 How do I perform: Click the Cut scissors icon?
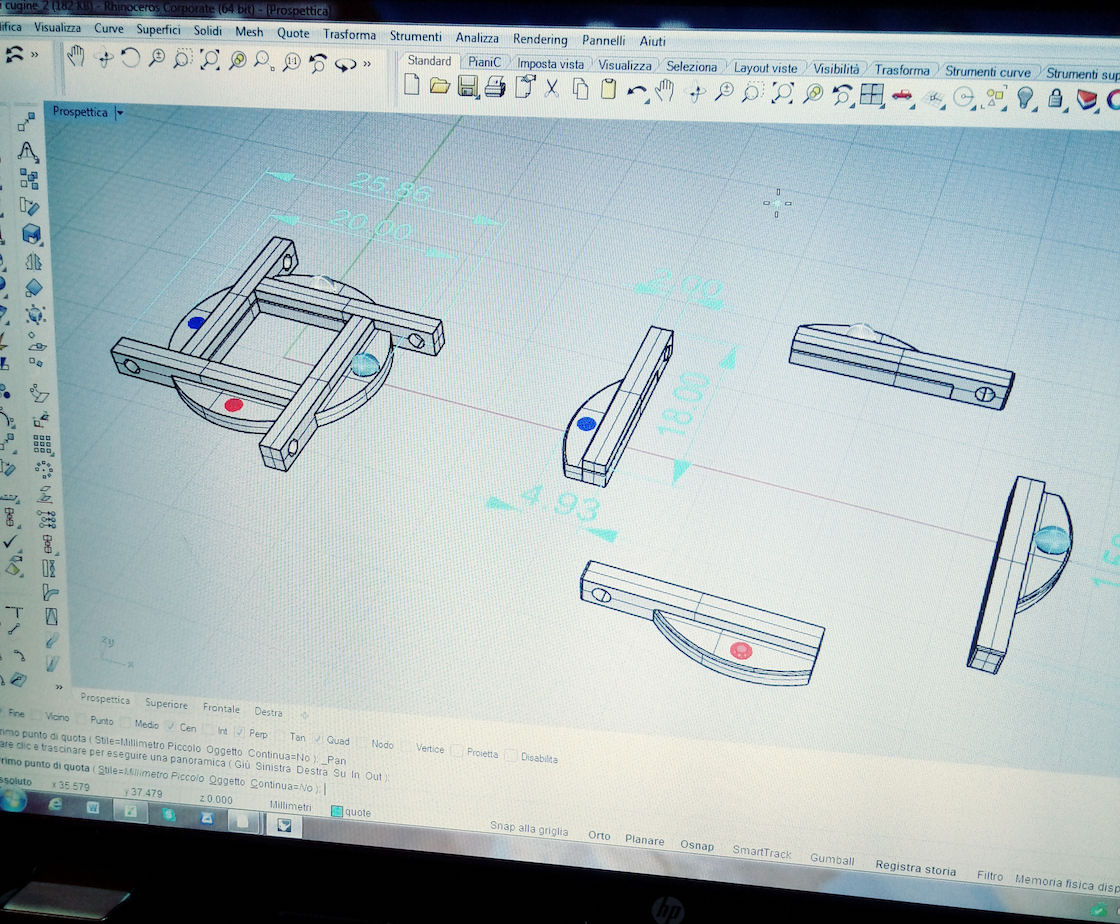click(551, 89)
